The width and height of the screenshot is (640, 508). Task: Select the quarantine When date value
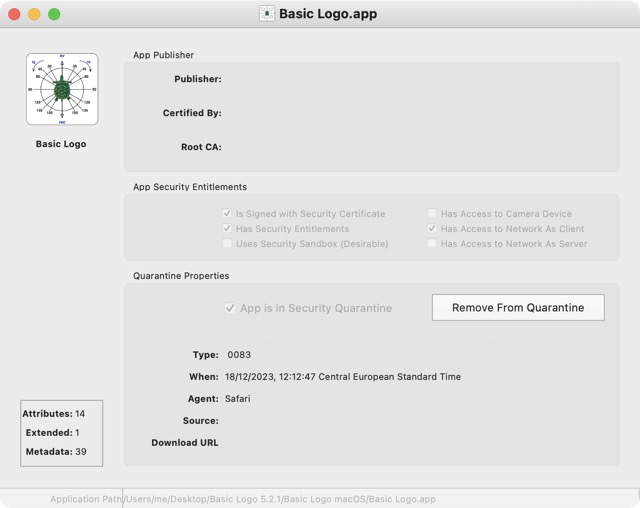coord(344,377)
